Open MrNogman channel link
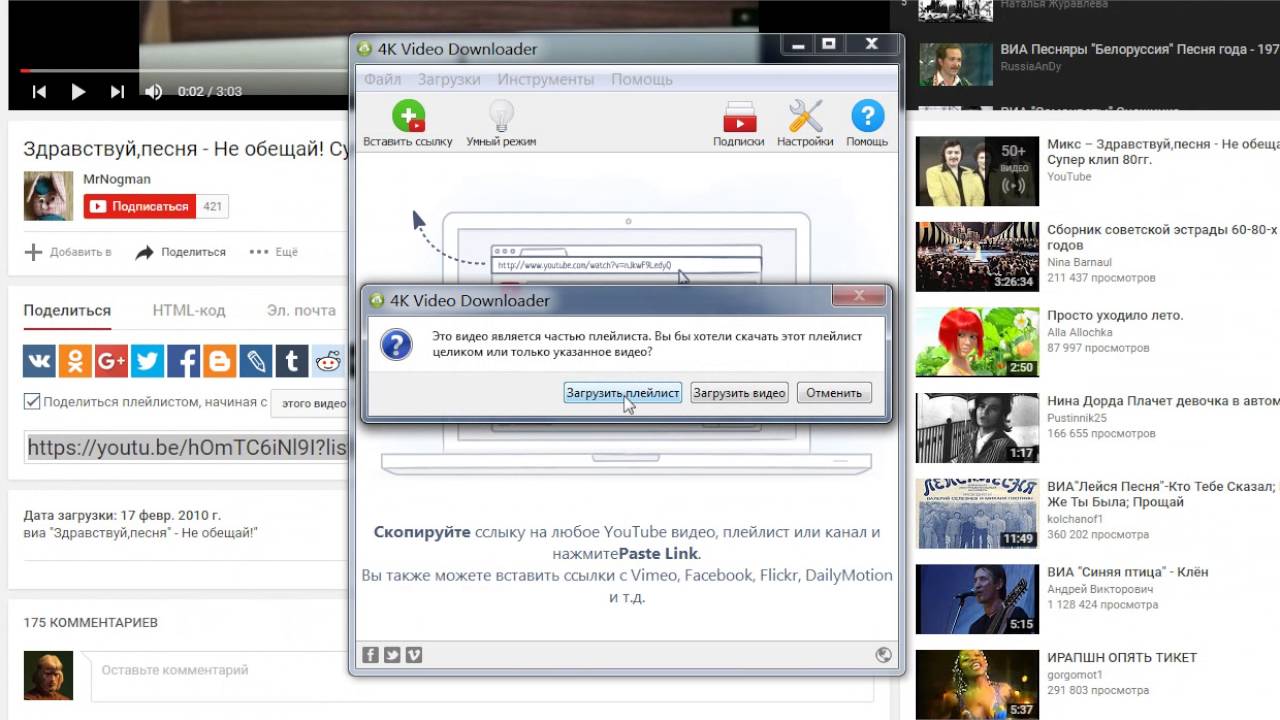This screenshot has width=1280, height=720. click(x=117, y=179)
